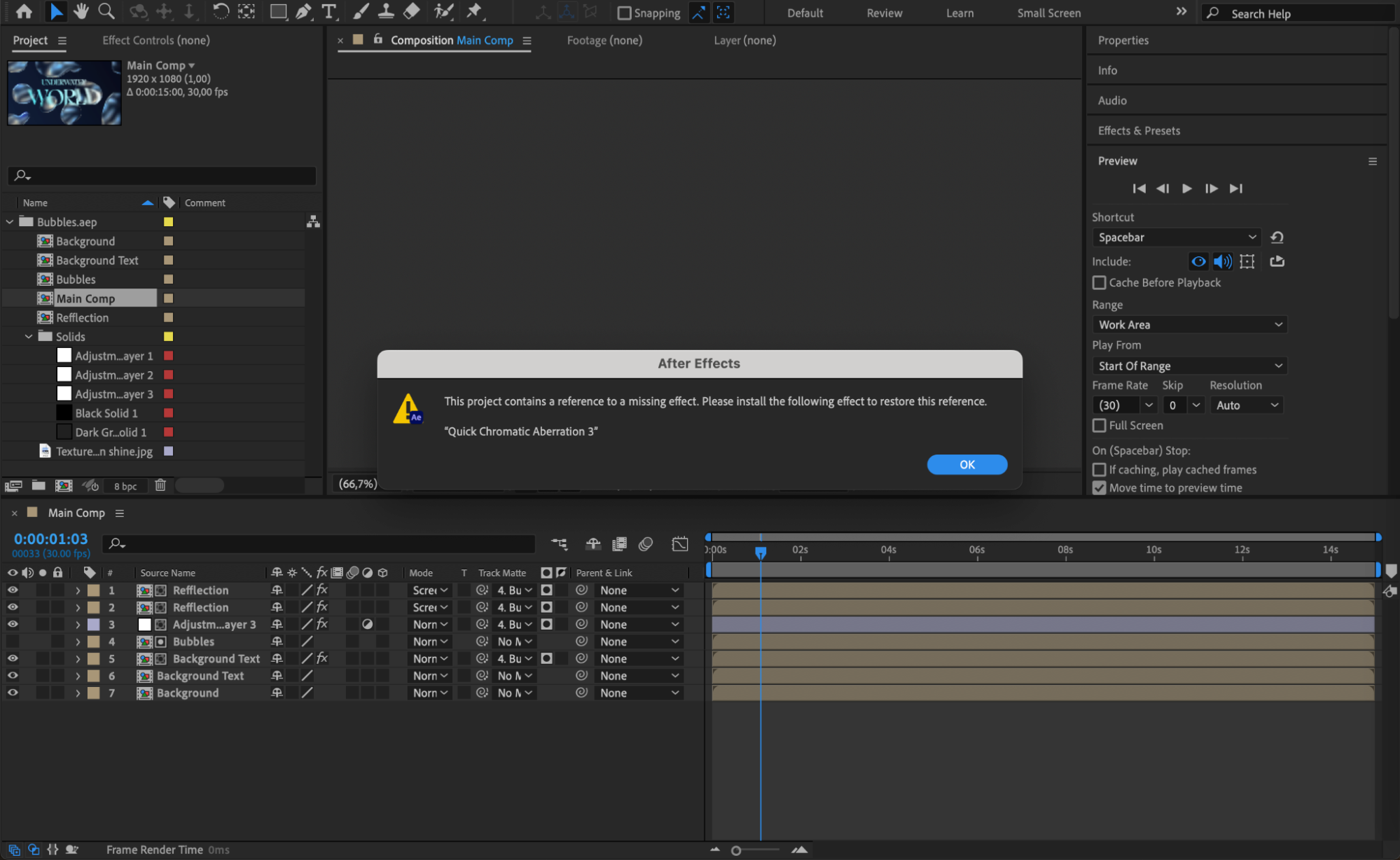Enable Full Screen checkbox
Viewport: 1400px width, 860px height.
click(1099, 425)
